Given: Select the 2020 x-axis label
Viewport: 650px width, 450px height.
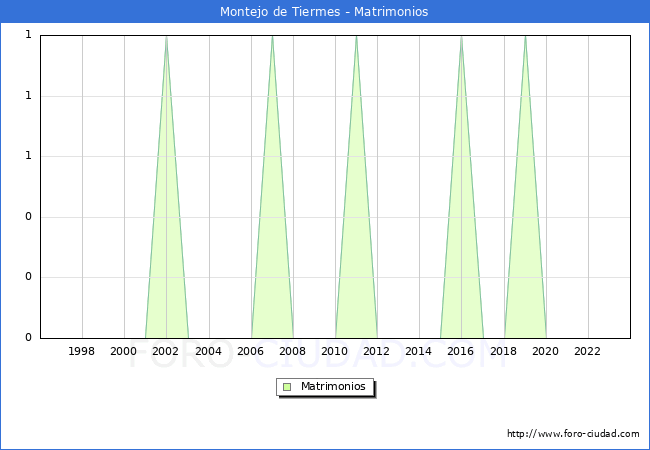Looking at the screenshot, I should 546,351.
